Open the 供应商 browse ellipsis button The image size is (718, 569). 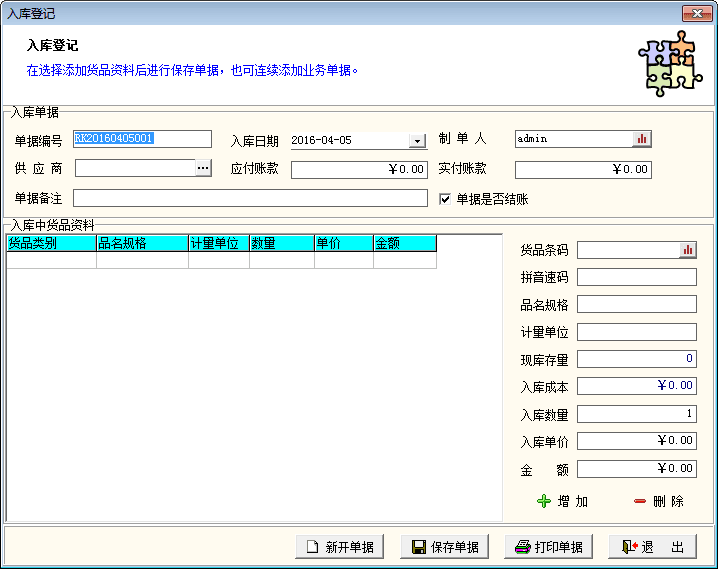pyautogui.click(x=203, y=168)
